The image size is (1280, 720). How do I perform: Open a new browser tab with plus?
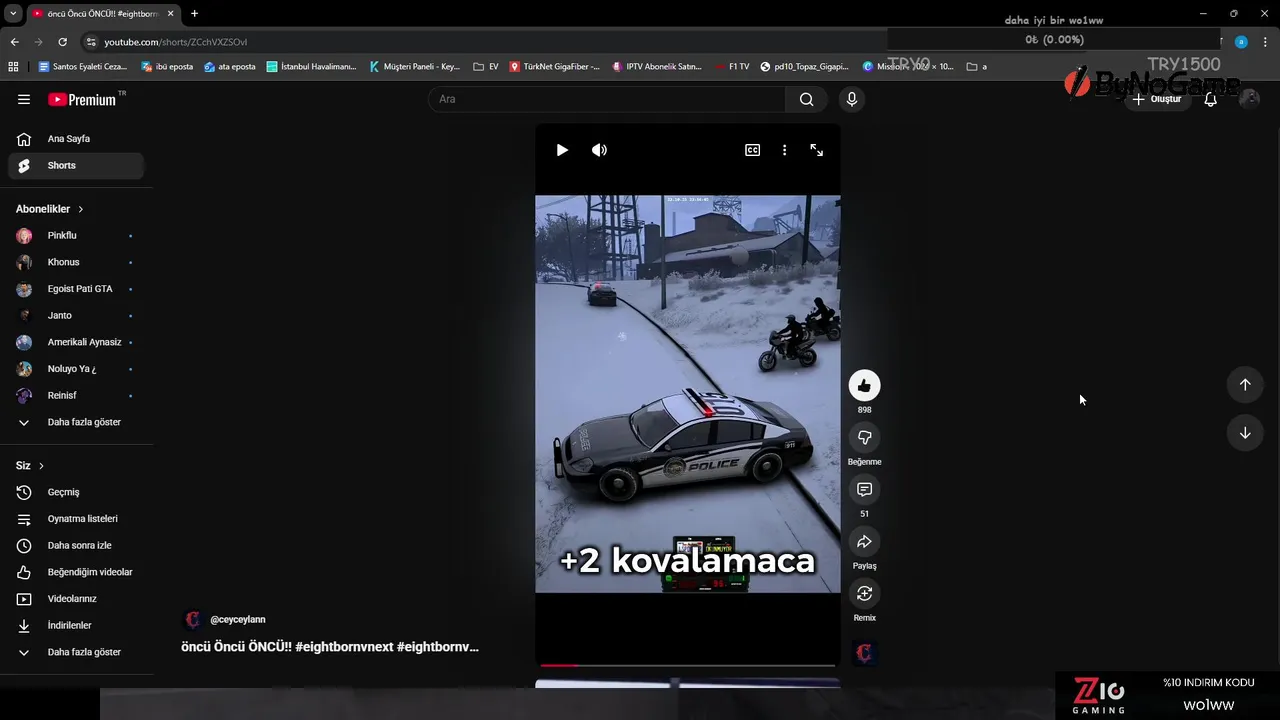coord(194,14)
